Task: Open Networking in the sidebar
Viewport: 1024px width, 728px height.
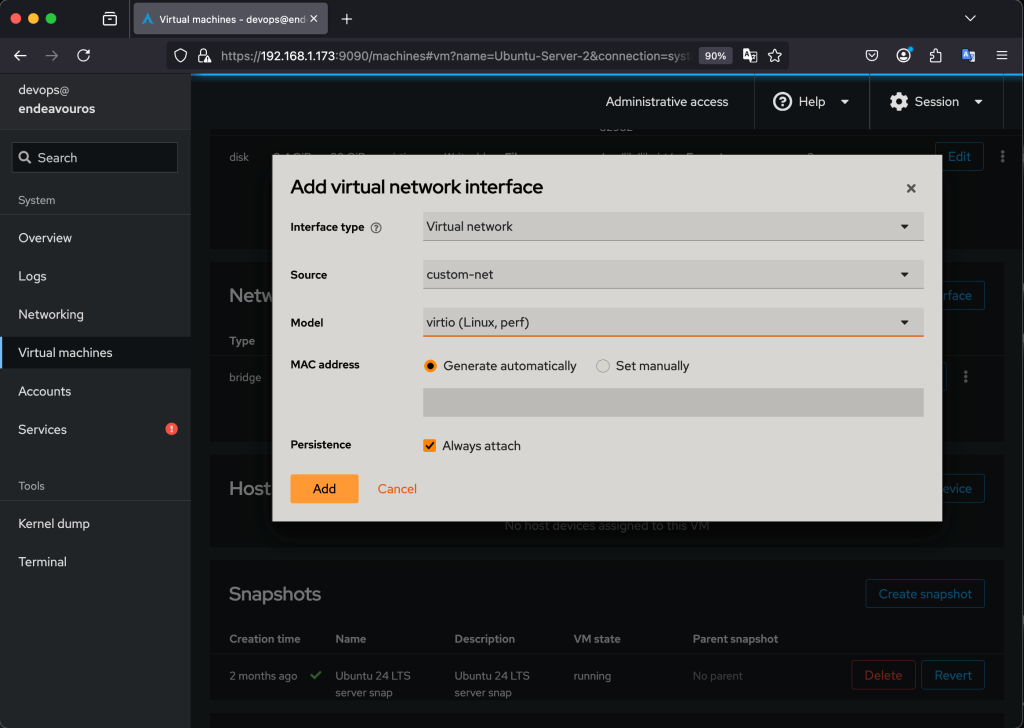Action: click(x=51, y=314)
